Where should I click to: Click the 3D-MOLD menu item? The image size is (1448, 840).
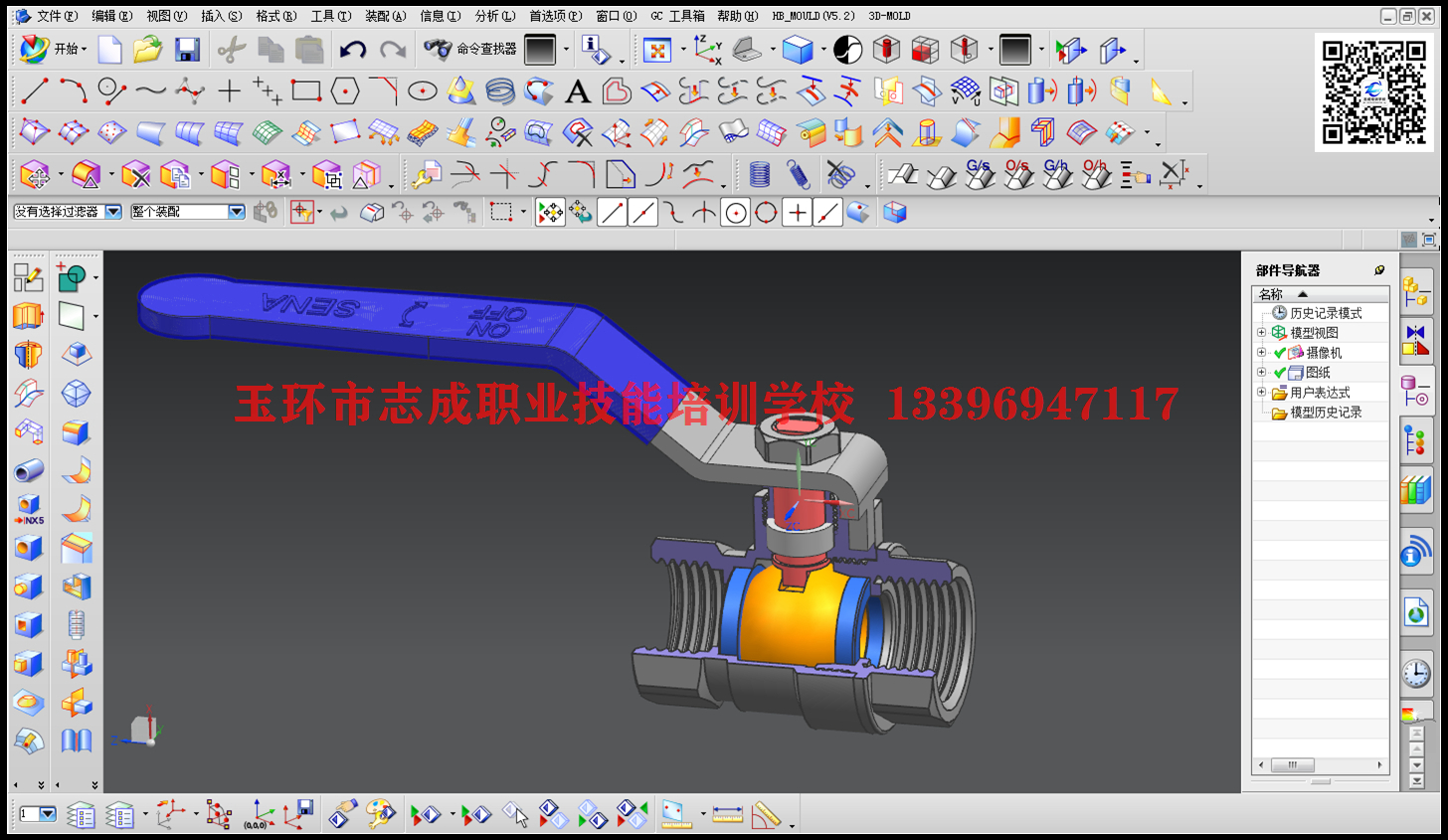coord(889,16)
